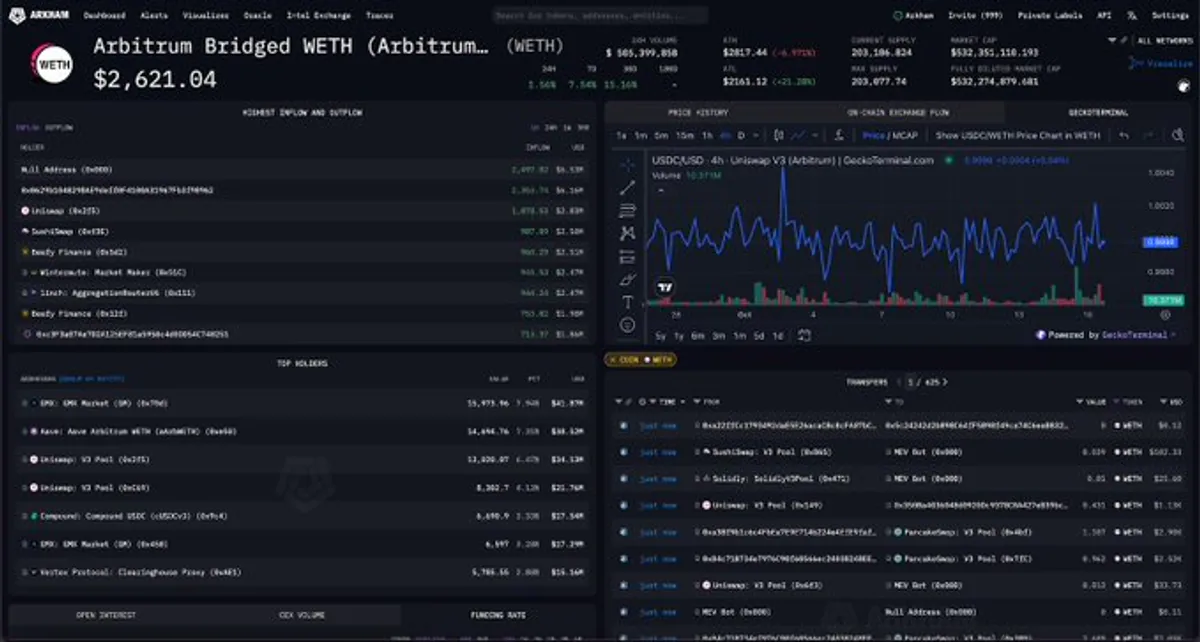The image size is (1200, 642).
Task: Open the price range measurement tool
Action: (627, 256)
